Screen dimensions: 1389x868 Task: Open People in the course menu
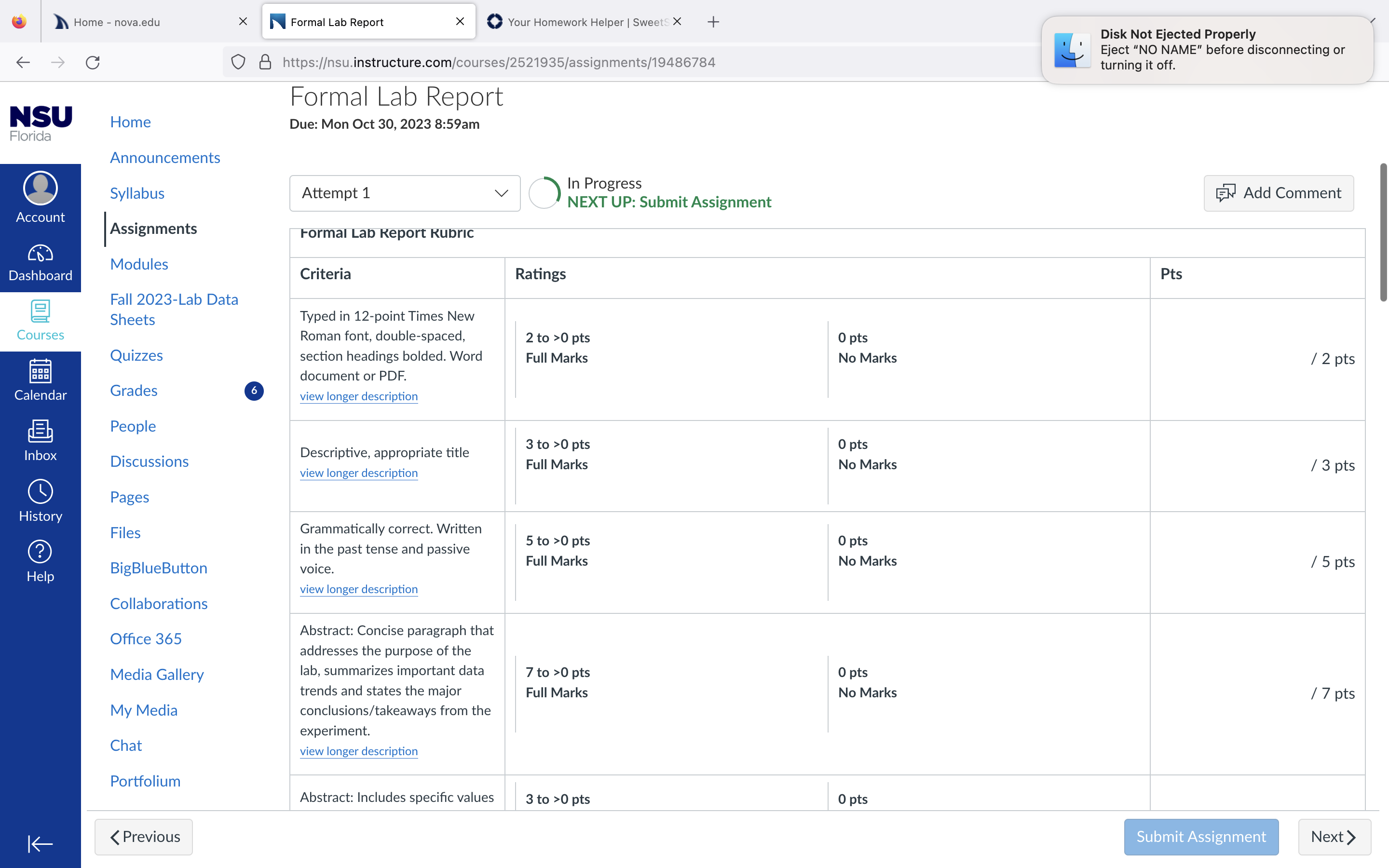tap(133, 426)
